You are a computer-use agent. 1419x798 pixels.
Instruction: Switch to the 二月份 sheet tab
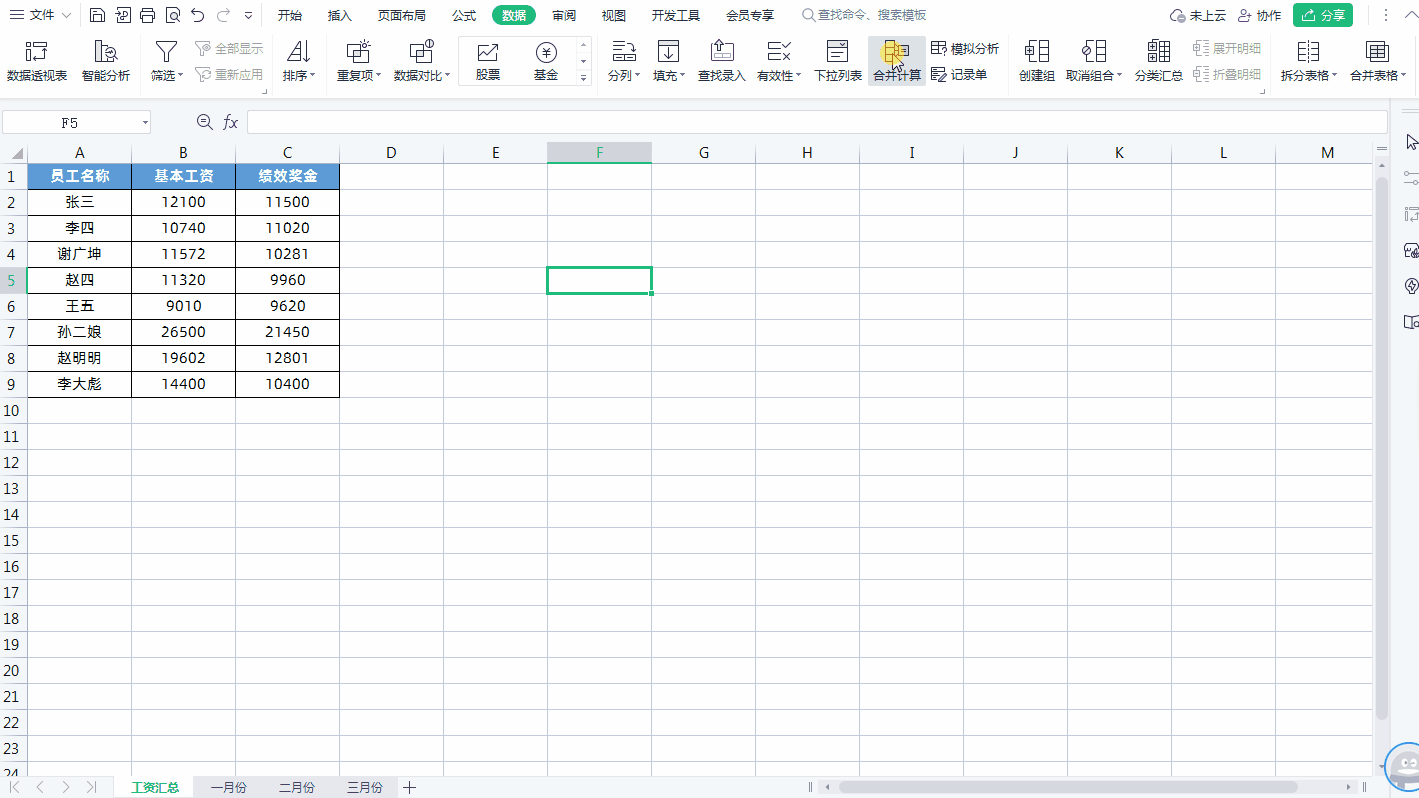[296, 788]
